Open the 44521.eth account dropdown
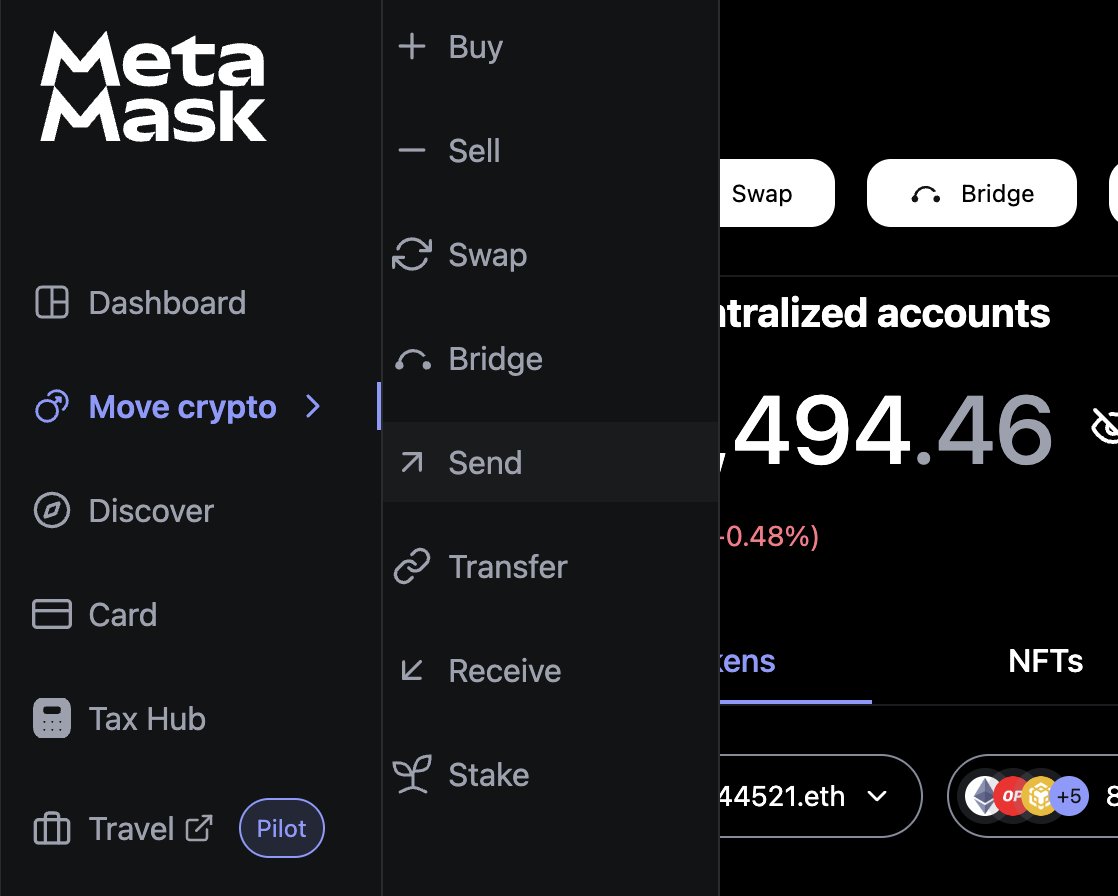Viewport: 1118px width, 896px height. 818,796
